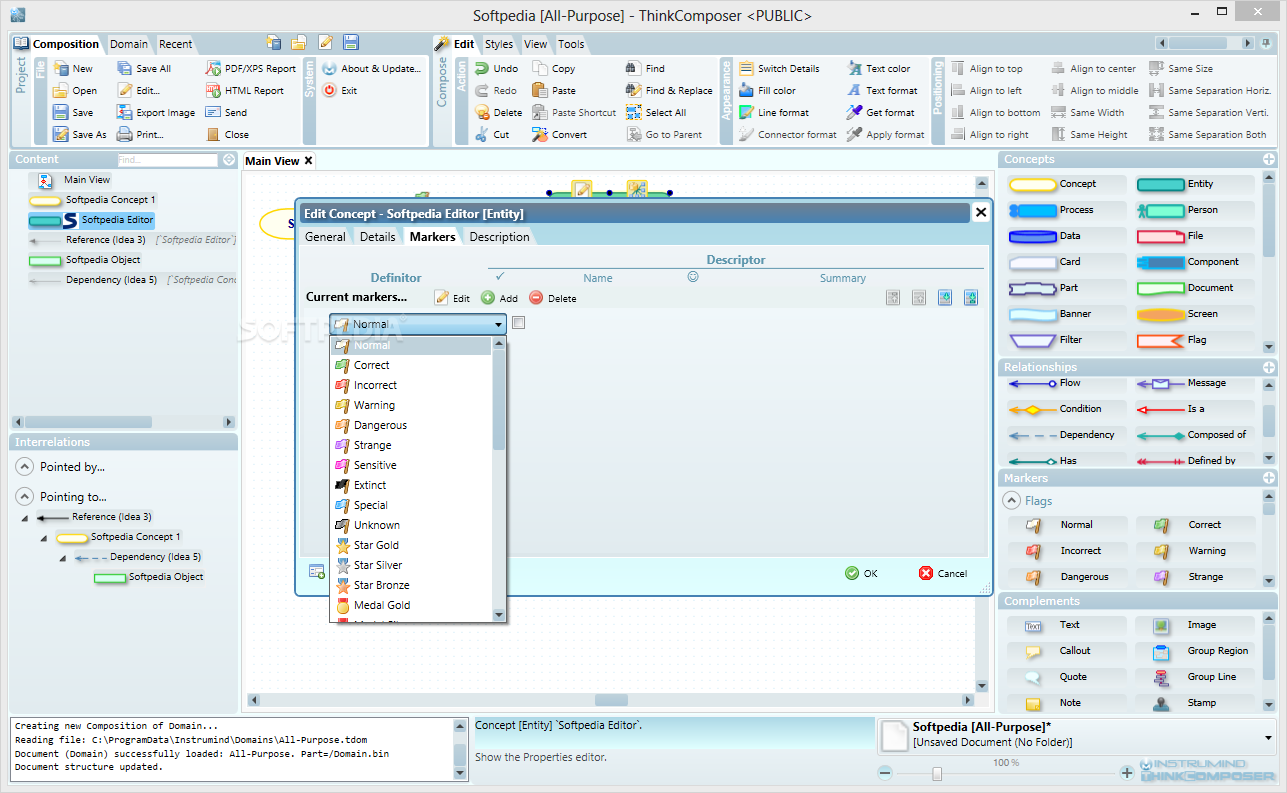Select the Callout complement
The image size is (1287, 793).
click(1066, 651)
